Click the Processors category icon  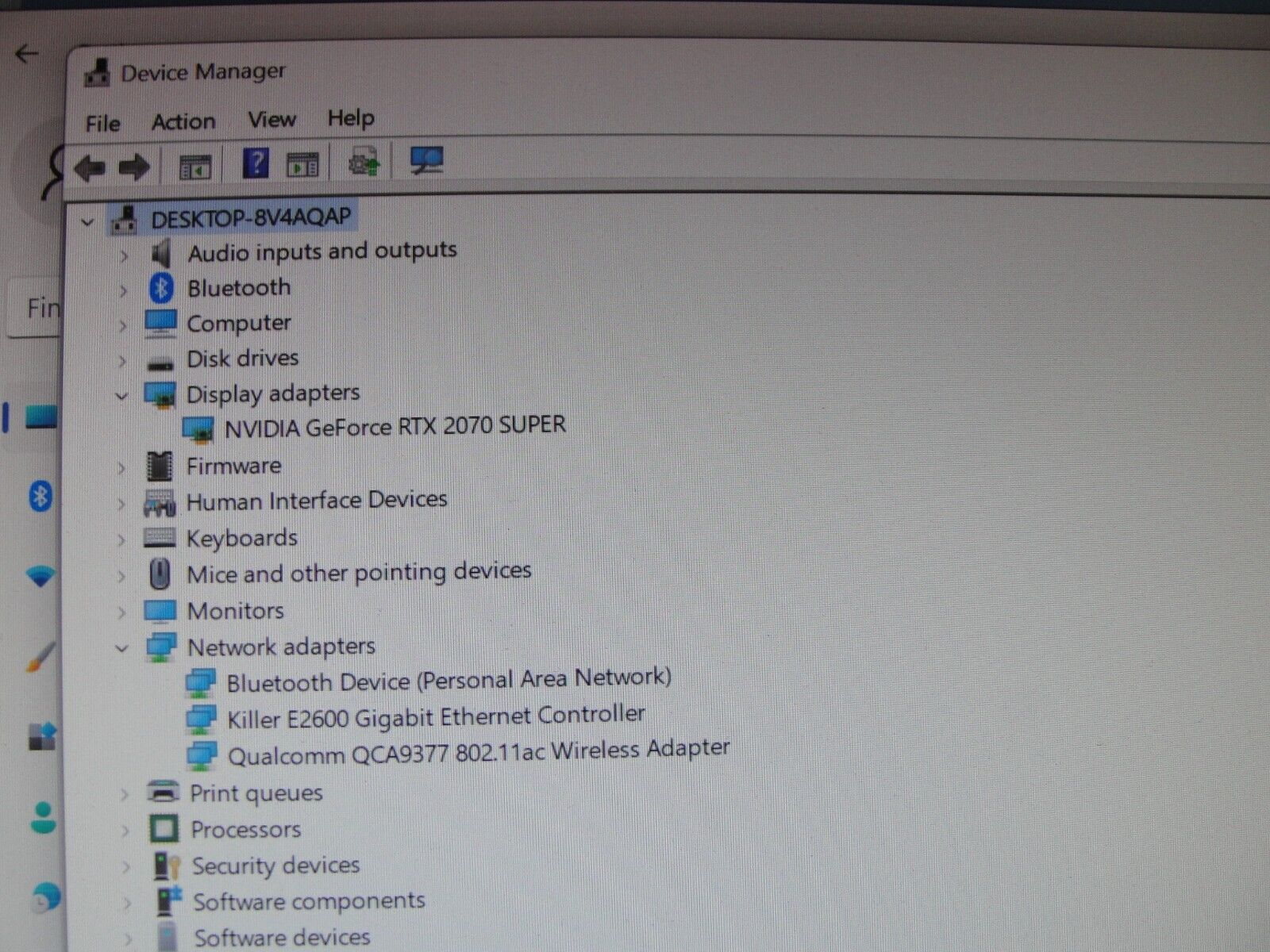coord(164,830)
